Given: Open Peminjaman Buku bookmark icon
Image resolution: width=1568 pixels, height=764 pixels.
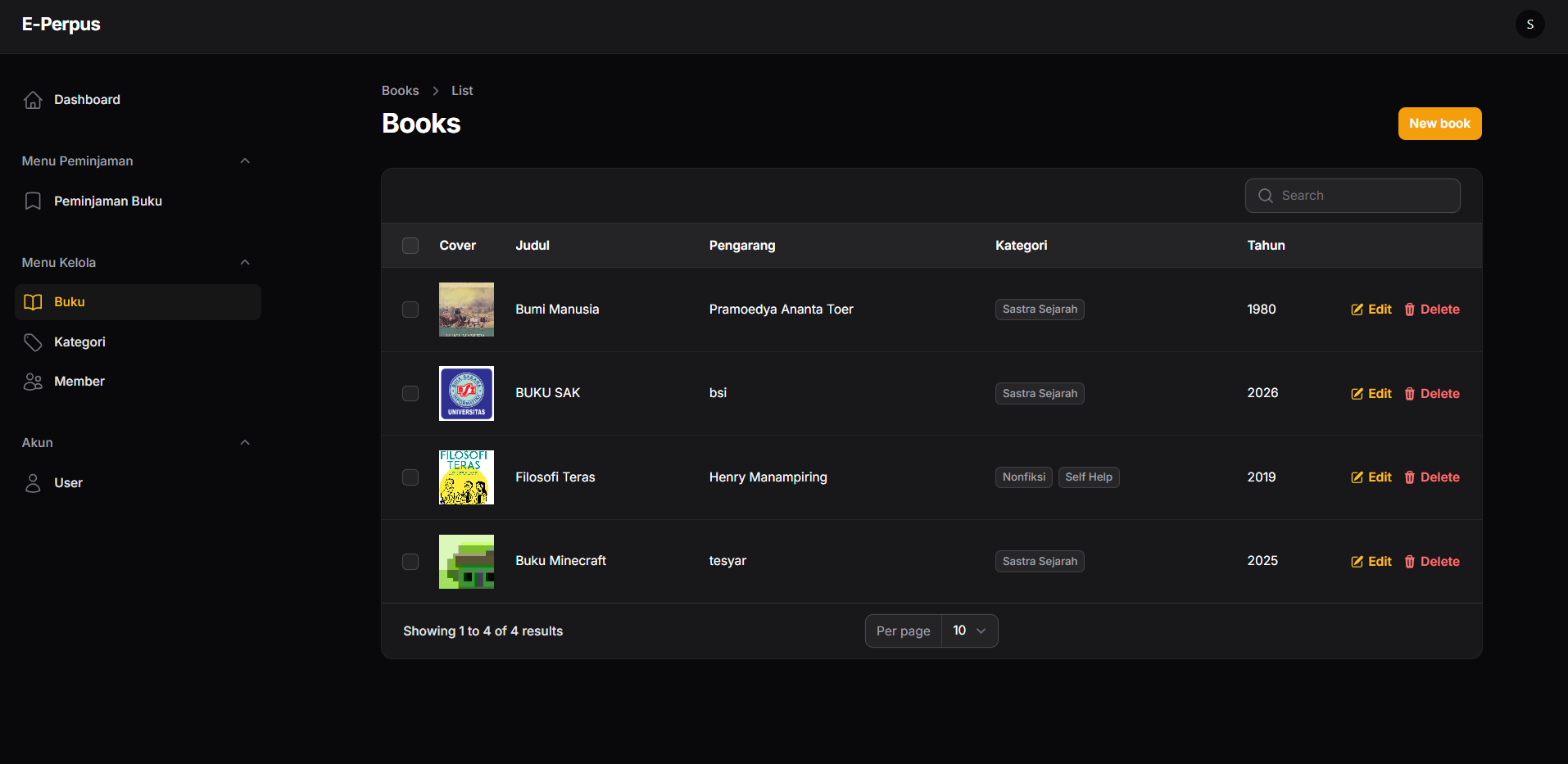Looking at the screenshot, I should [33, 201].
